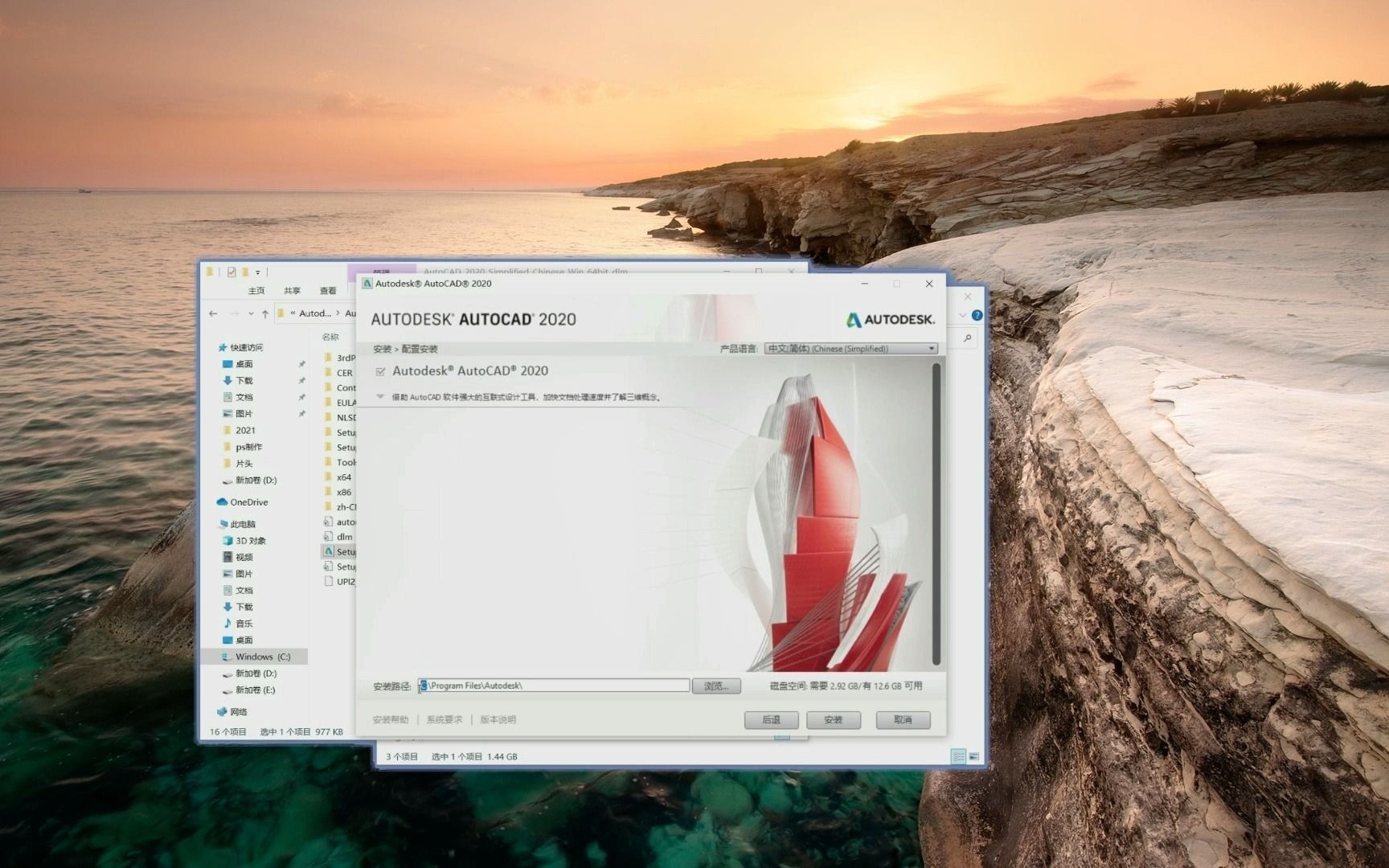
Task: Toggle the Autodesk AutoCAD 2020 product checkbox
Action: (x=380, y=371)
